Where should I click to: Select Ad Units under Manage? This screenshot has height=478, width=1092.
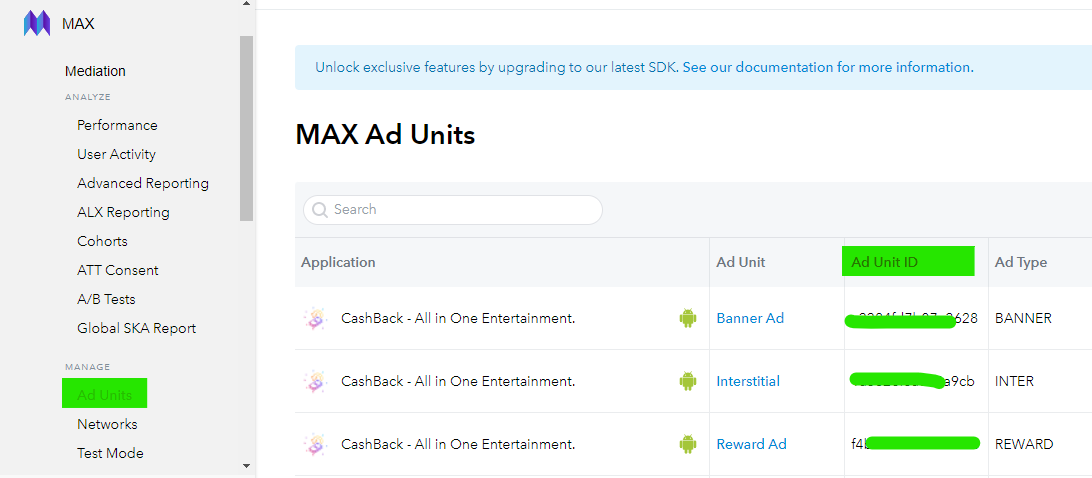click(x=104, y=395)
